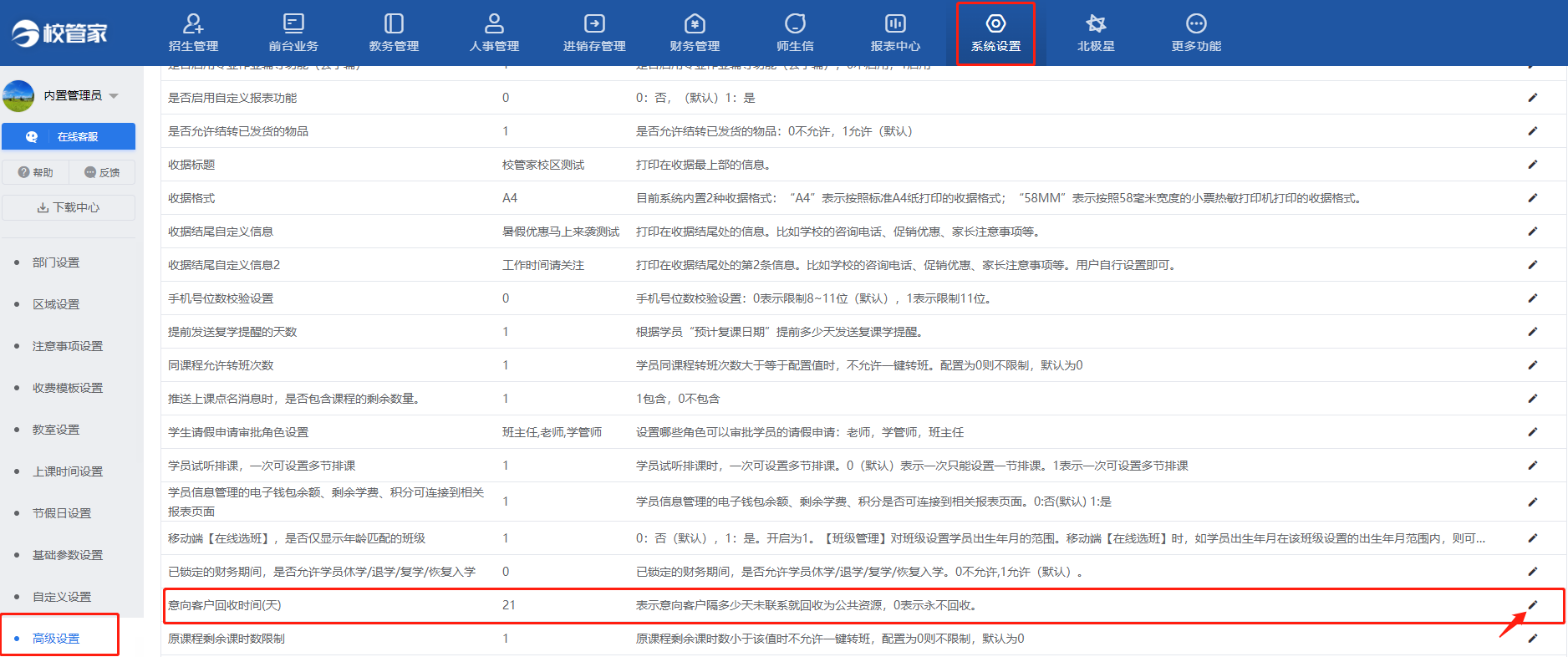This screenshot has width=1568, height=657.
Task: Open 在线客服 chat button
Action: pos(69,136)
